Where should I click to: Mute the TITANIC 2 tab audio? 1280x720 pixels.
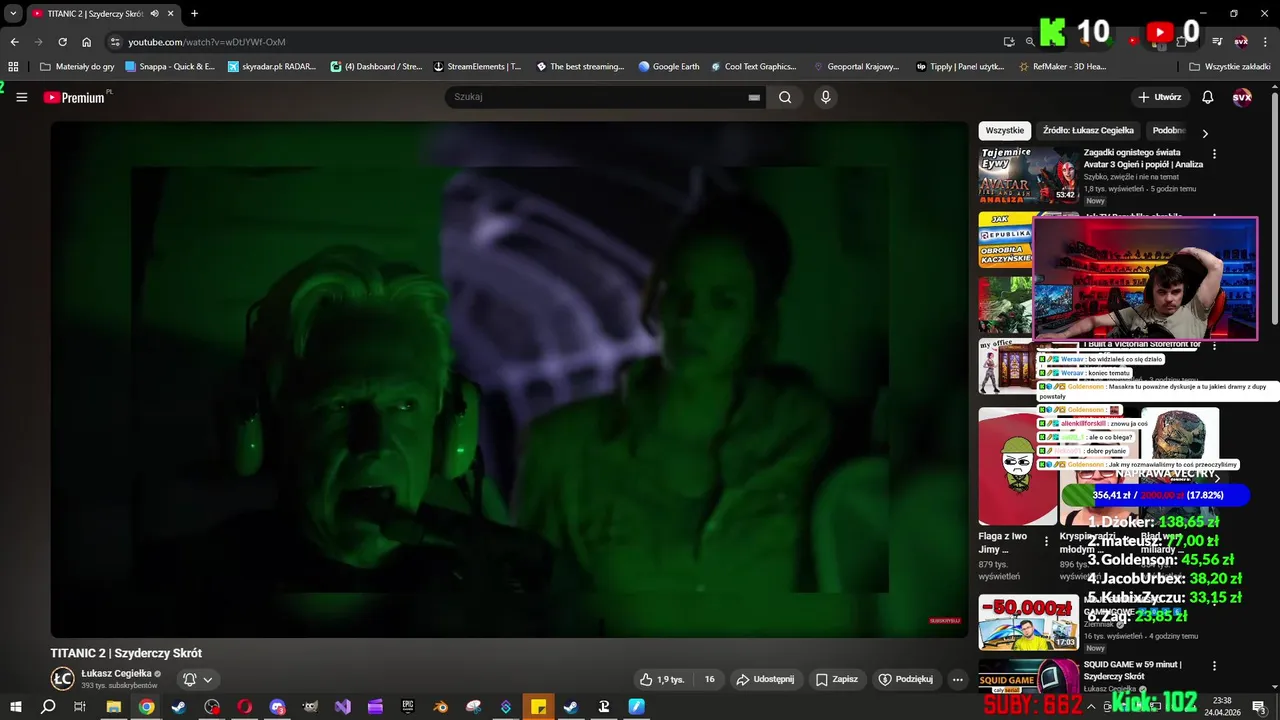[154, 14]
